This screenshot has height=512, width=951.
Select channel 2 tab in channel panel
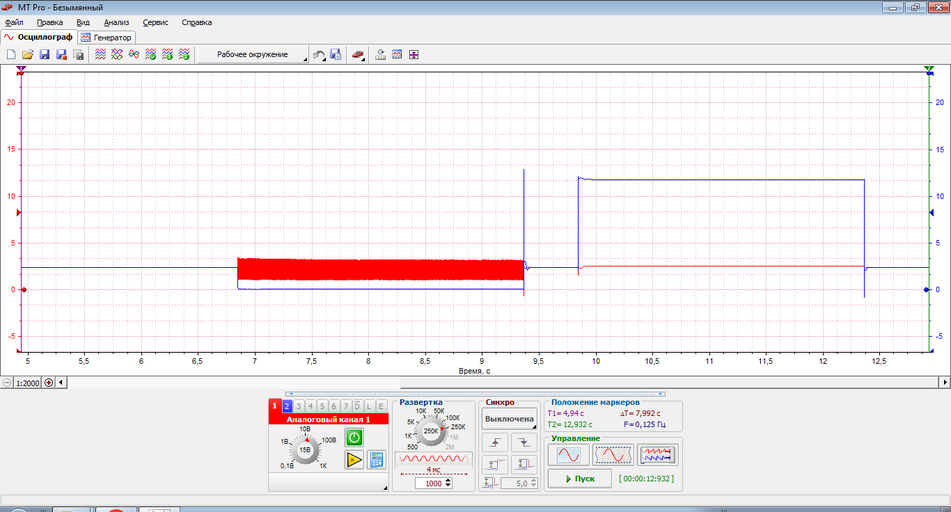tap(287, 406)
